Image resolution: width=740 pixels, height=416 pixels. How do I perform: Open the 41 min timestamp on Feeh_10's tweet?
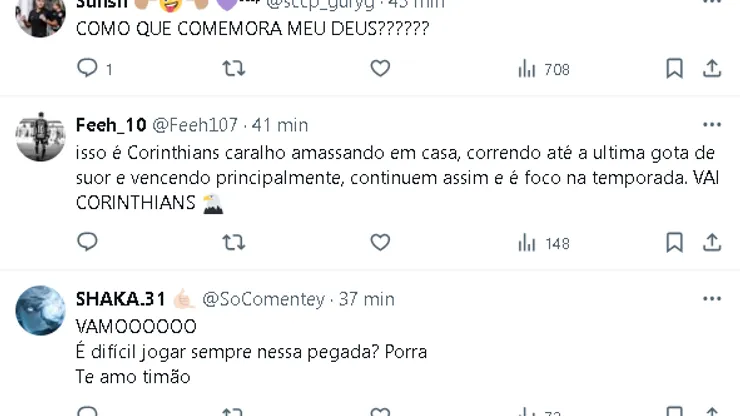pos(279,125)
